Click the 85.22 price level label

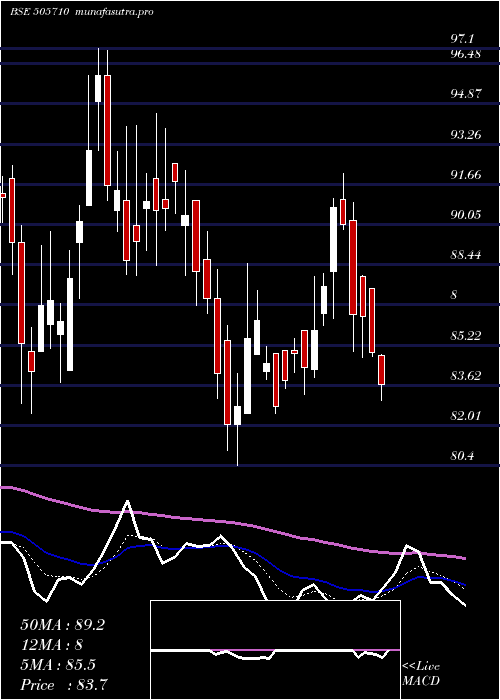466,335
